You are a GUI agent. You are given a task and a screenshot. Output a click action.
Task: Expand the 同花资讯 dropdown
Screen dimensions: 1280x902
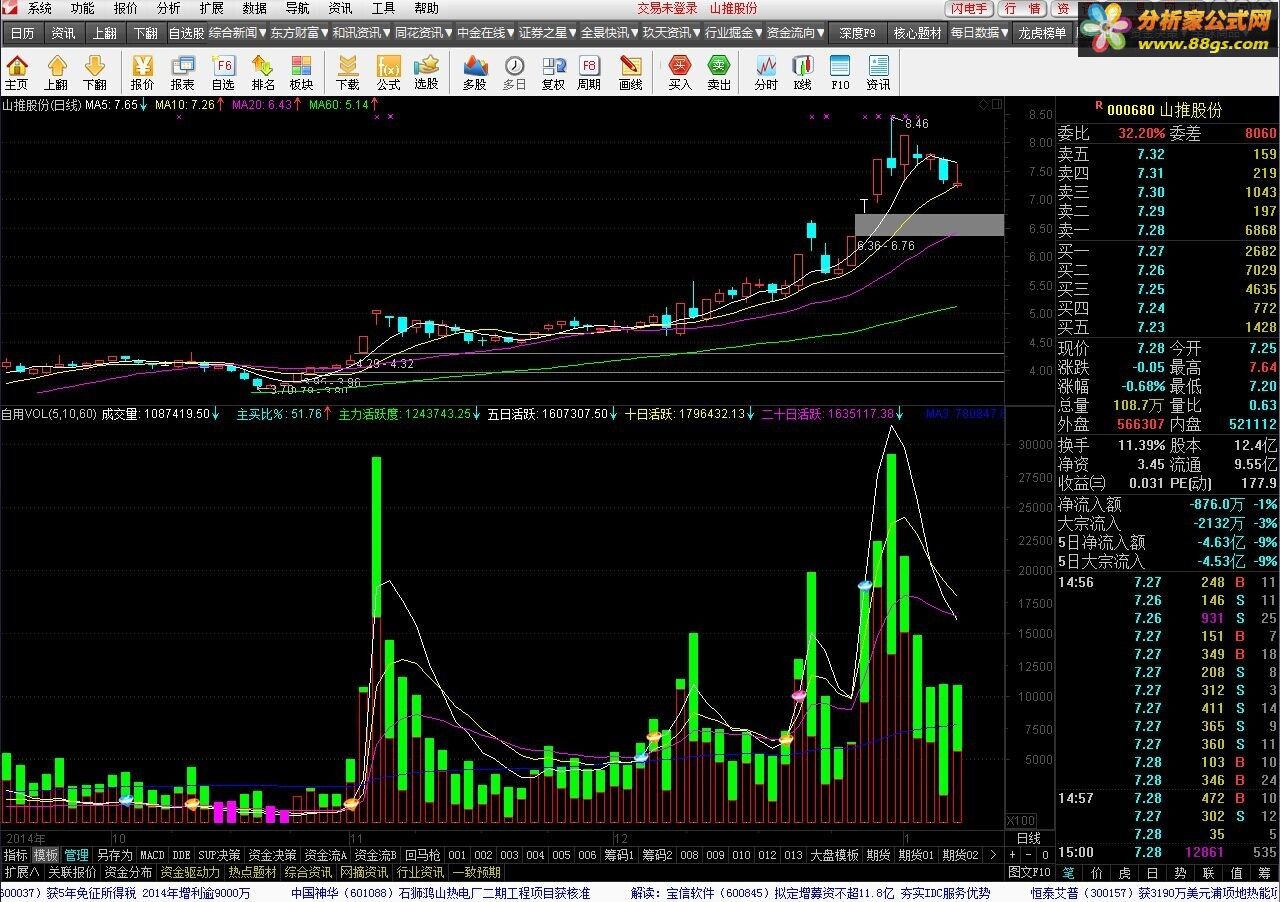click(424, 32)
